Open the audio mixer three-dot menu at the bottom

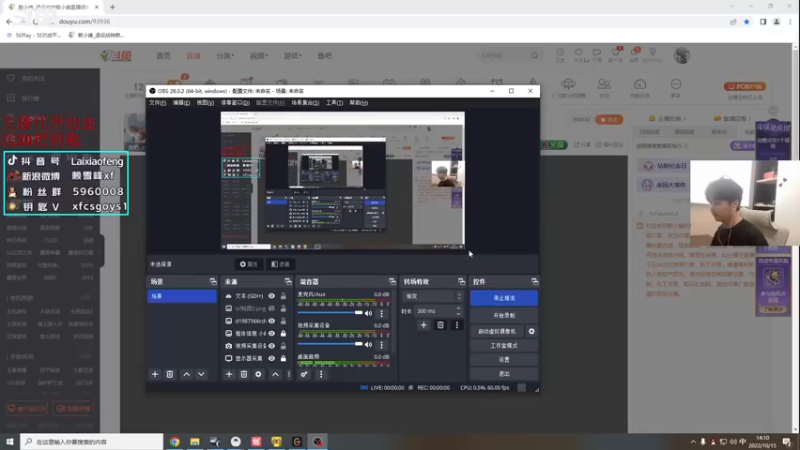[321, 374]
